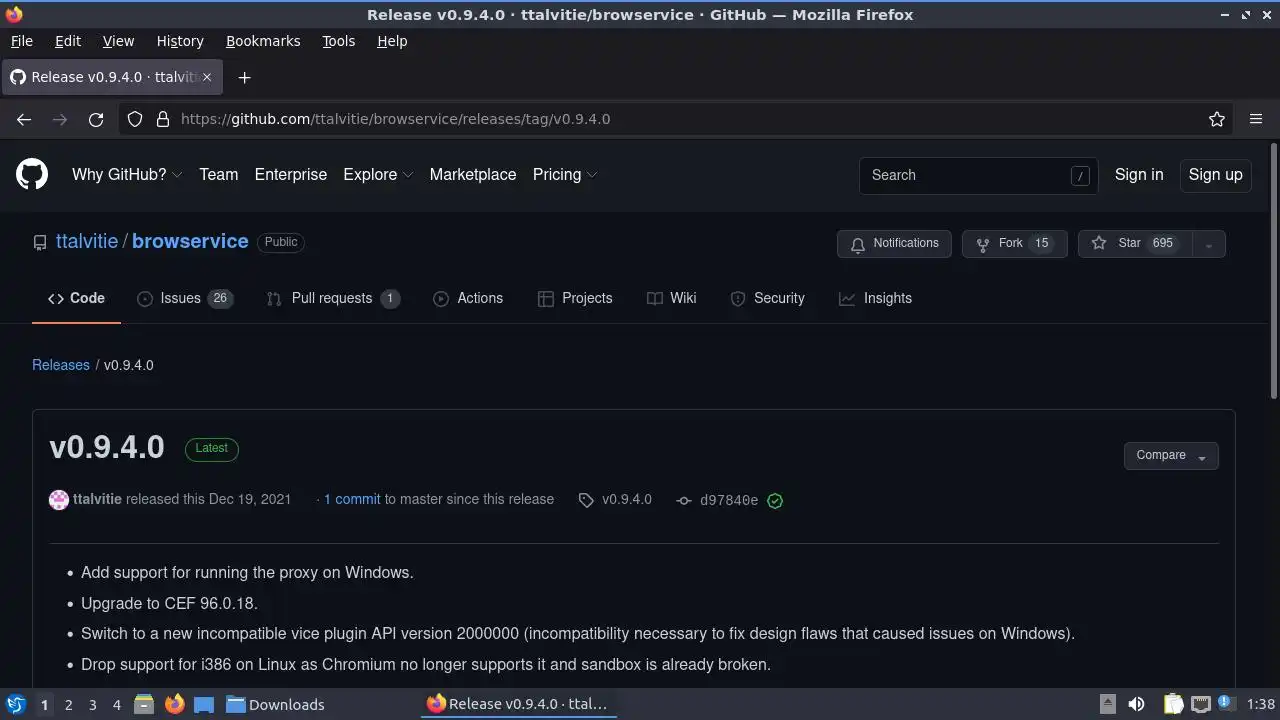Open the Star lists dropdown arrow
Image resolution: width=1280 pixels, height=720 pixels.
(1208, 244)
